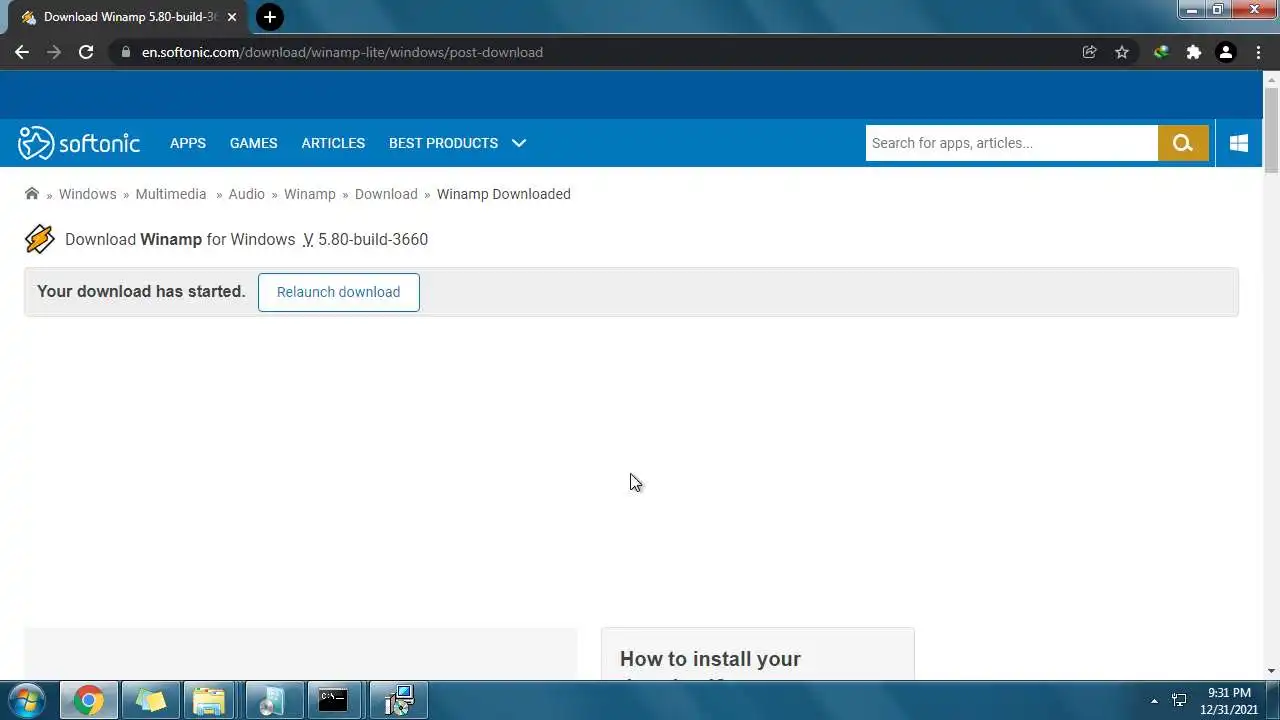
Task: Click the Softonic logo
Action: point(79,143)
